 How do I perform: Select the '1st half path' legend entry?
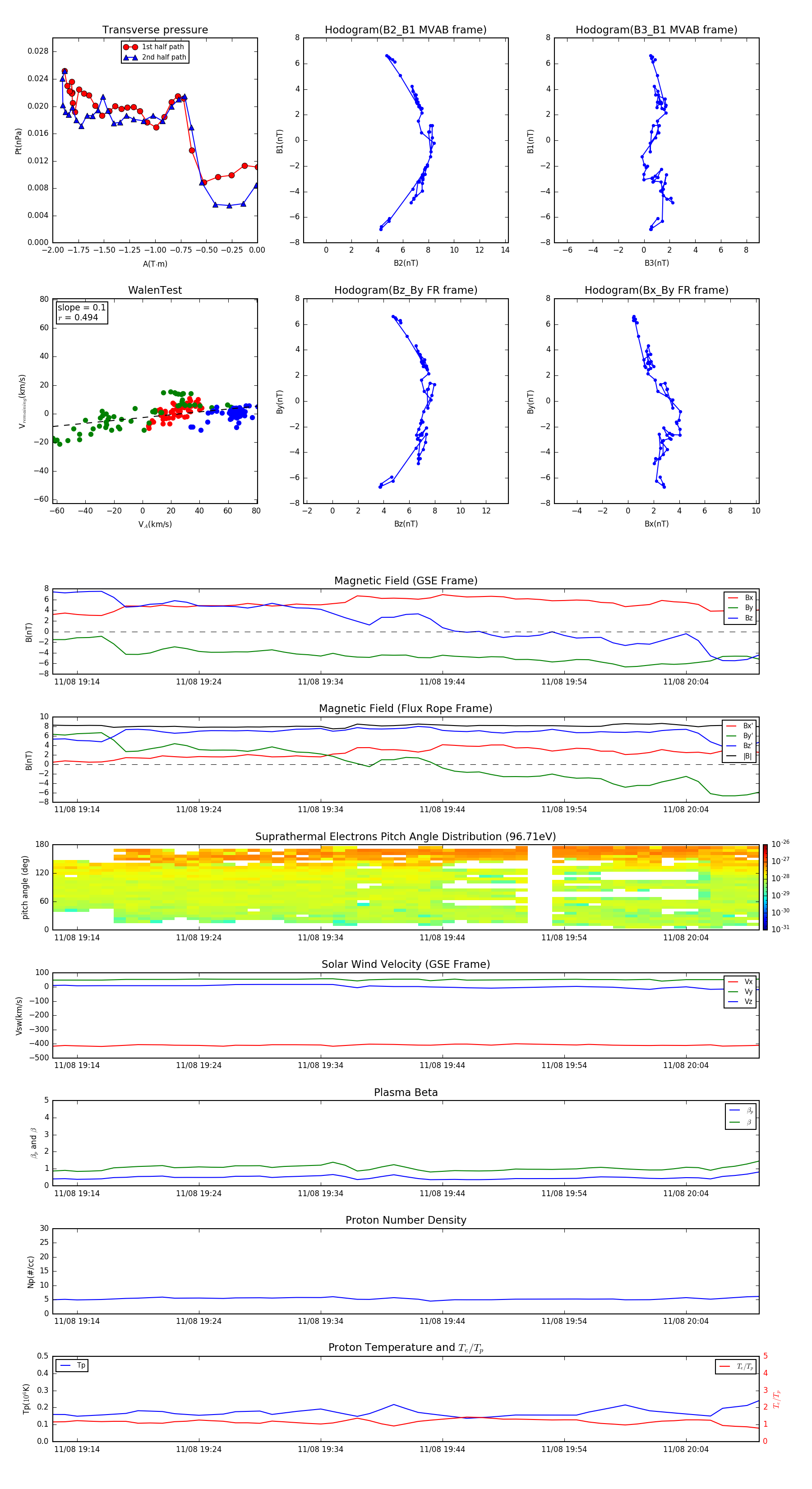pos(154,47)
